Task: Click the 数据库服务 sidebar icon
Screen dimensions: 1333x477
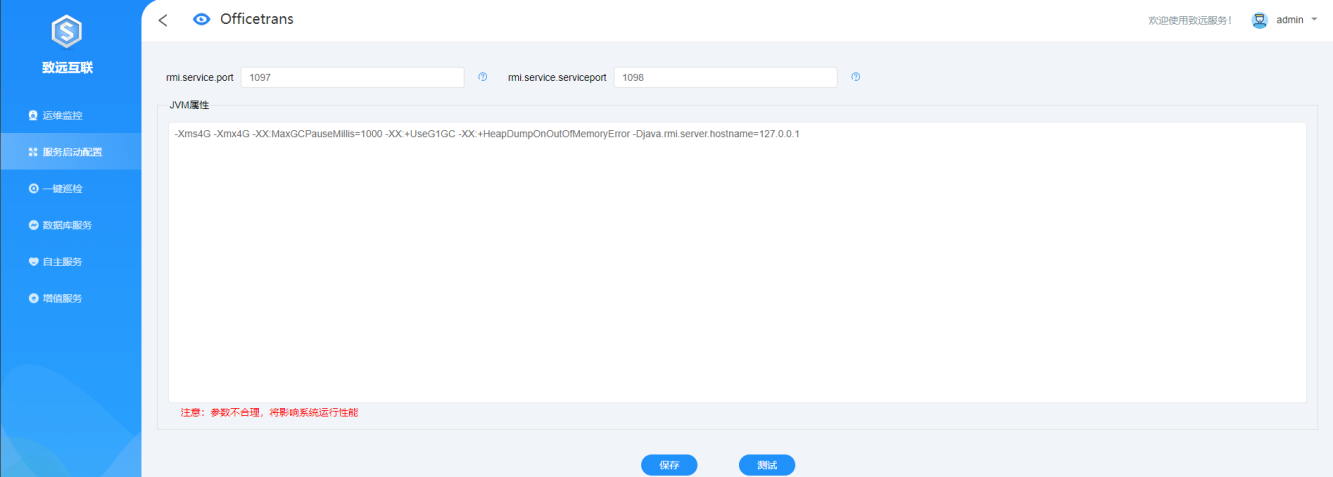Action: (33, 225)
